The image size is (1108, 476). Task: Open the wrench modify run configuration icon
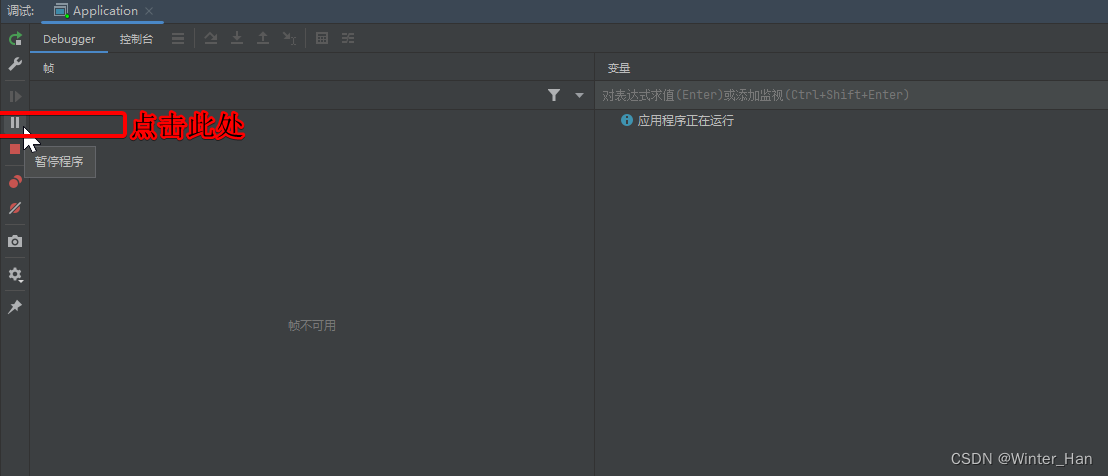15,65
